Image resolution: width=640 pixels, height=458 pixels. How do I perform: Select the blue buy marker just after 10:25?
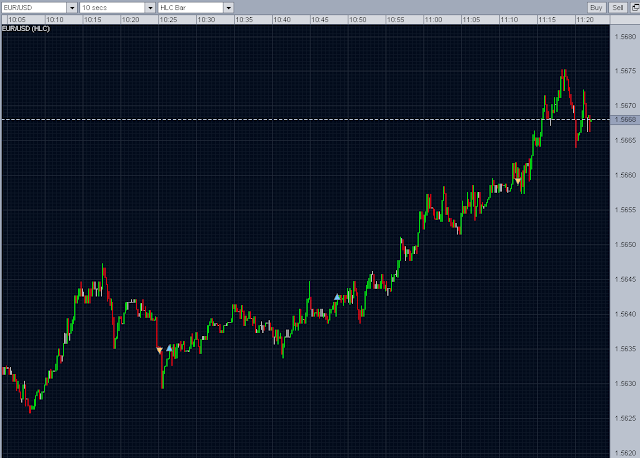click(x=169, y=348)
